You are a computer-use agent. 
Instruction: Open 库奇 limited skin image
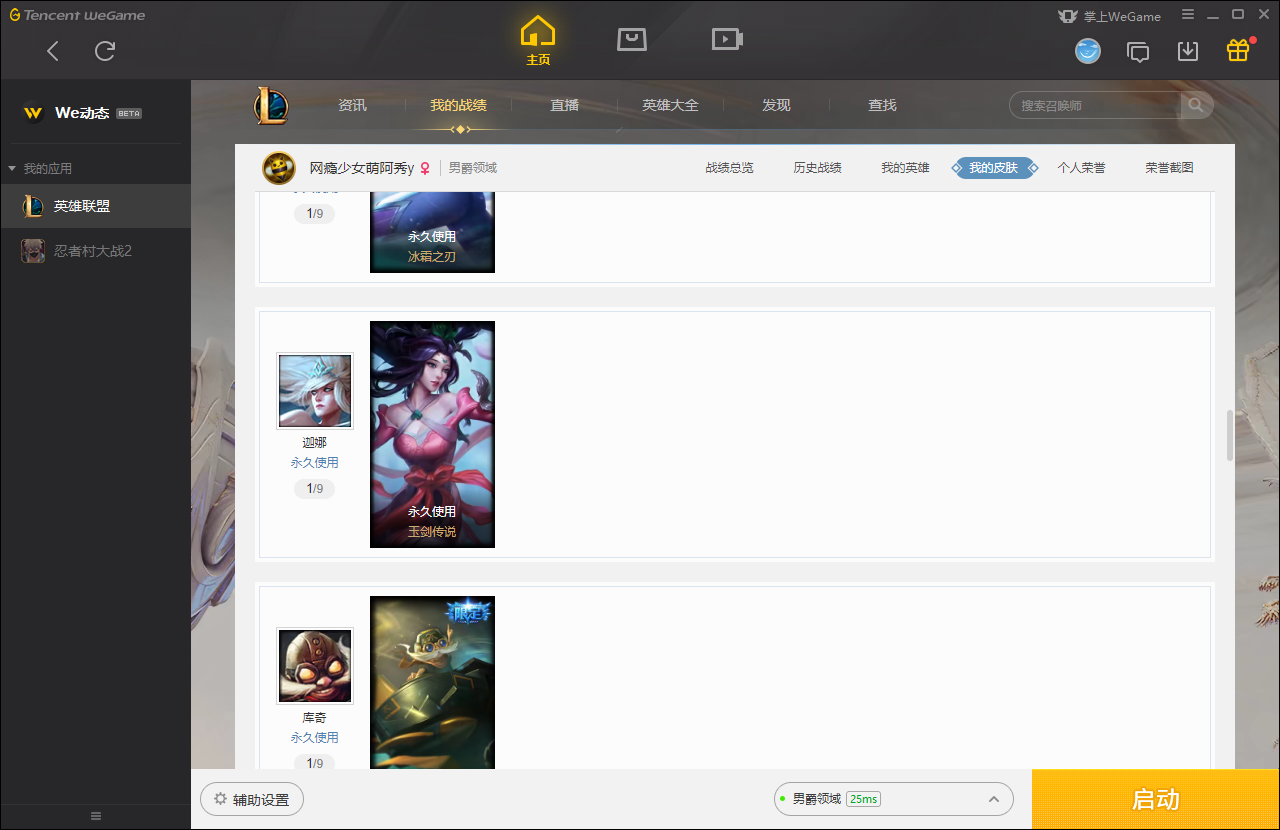432,682
